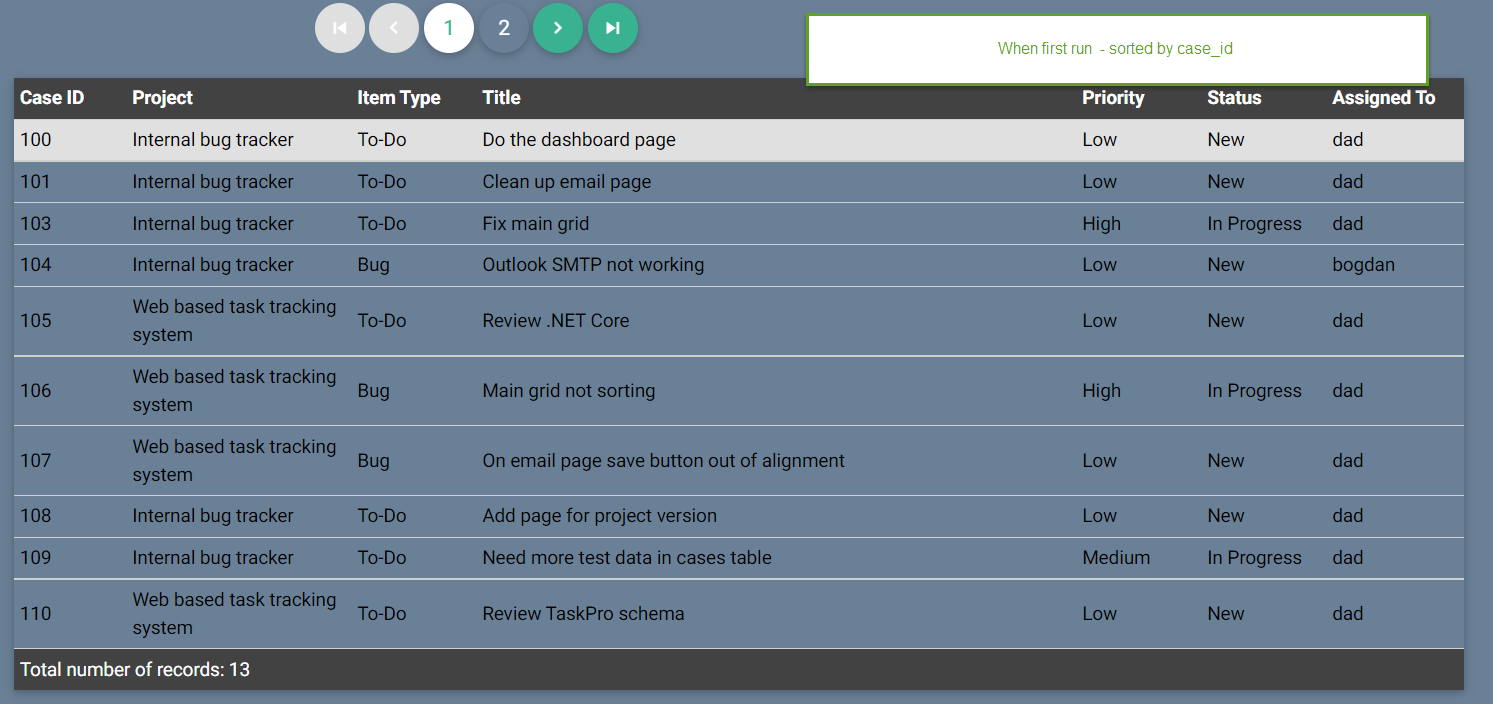
Task: Click 'Medium' priority in case 109 row
Action: [1116, 558]
